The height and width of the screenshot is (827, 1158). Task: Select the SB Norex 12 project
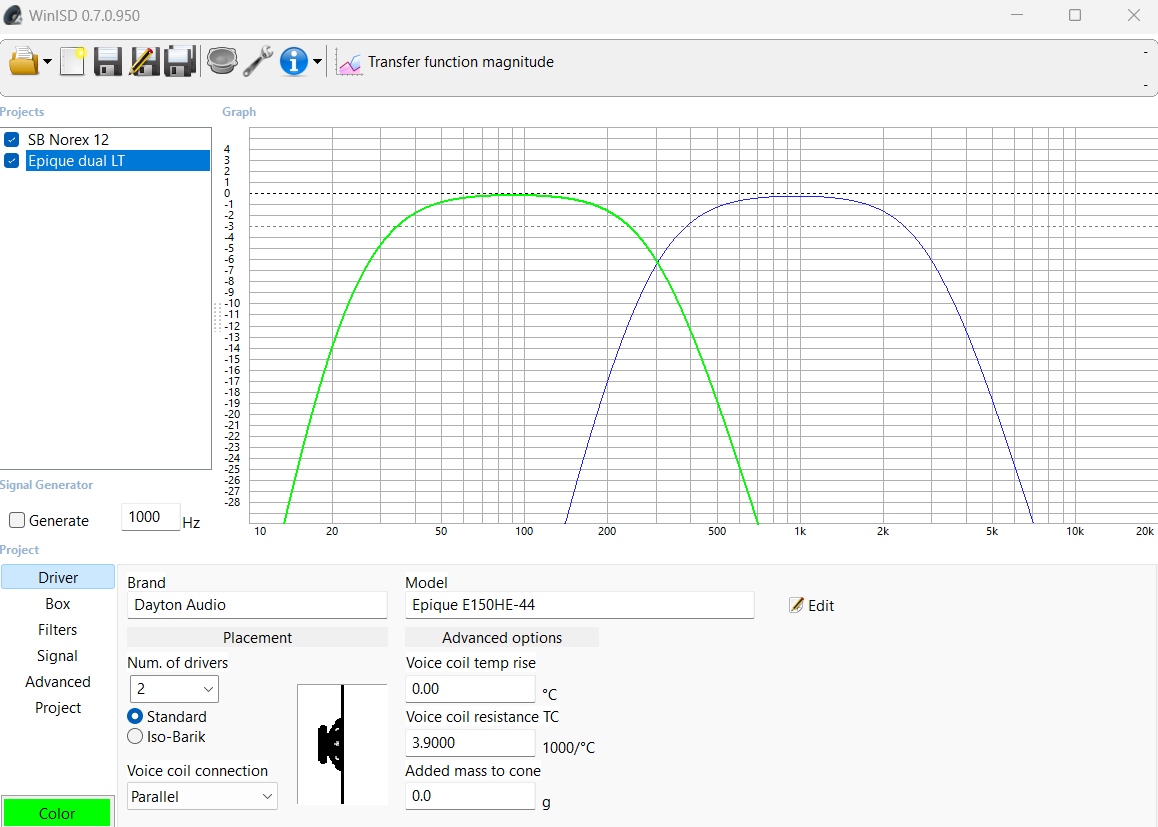[x=69, y=140]
